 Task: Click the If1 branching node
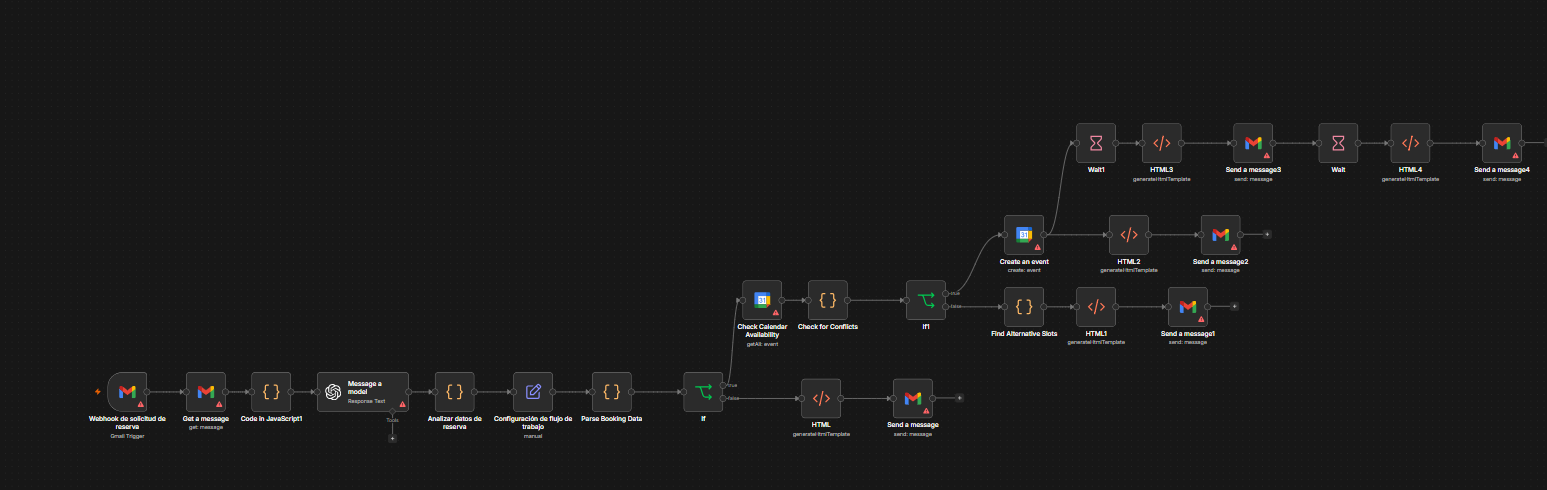point(926,300)
